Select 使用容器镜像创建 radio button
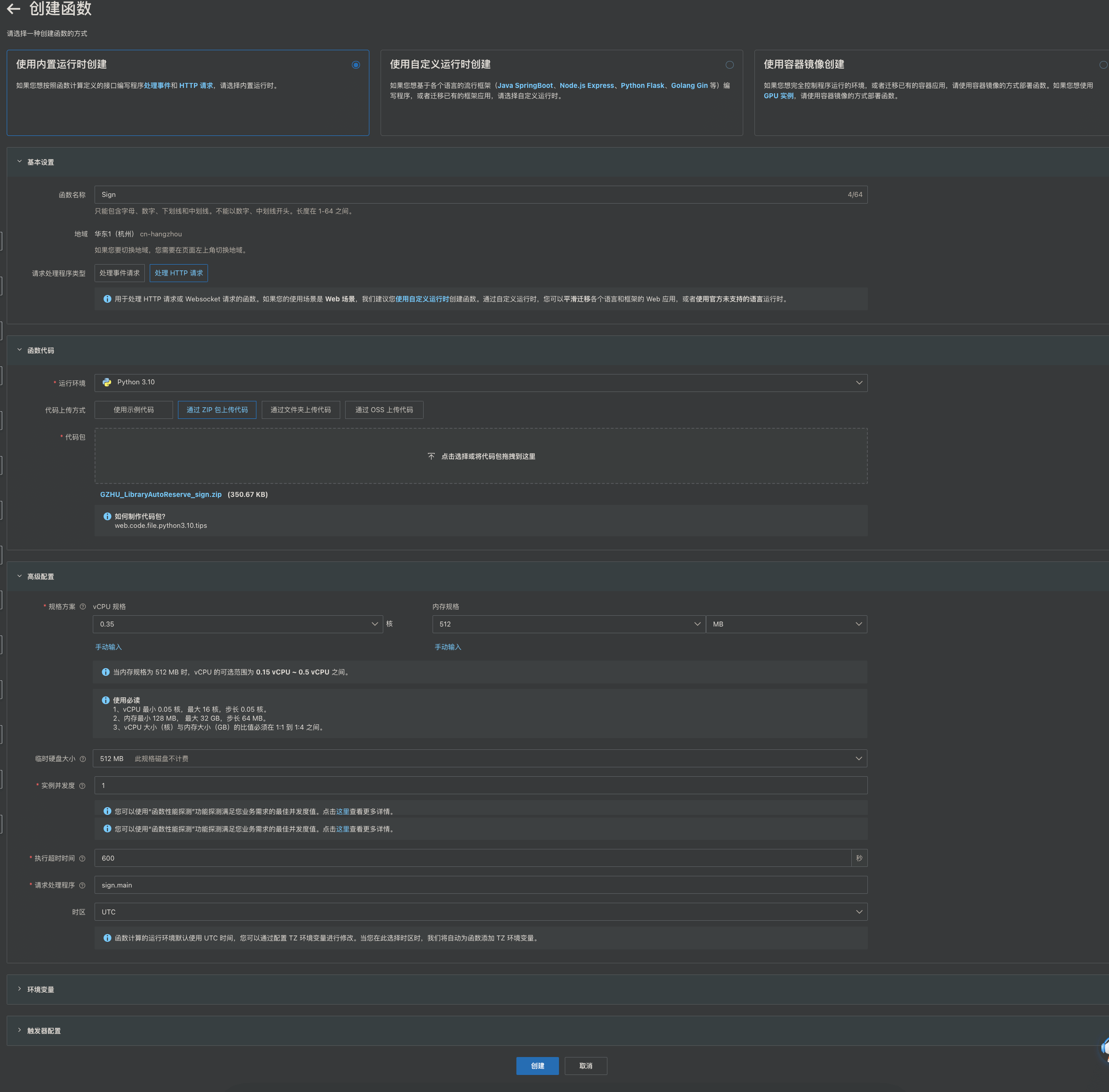 point(1103,65)
